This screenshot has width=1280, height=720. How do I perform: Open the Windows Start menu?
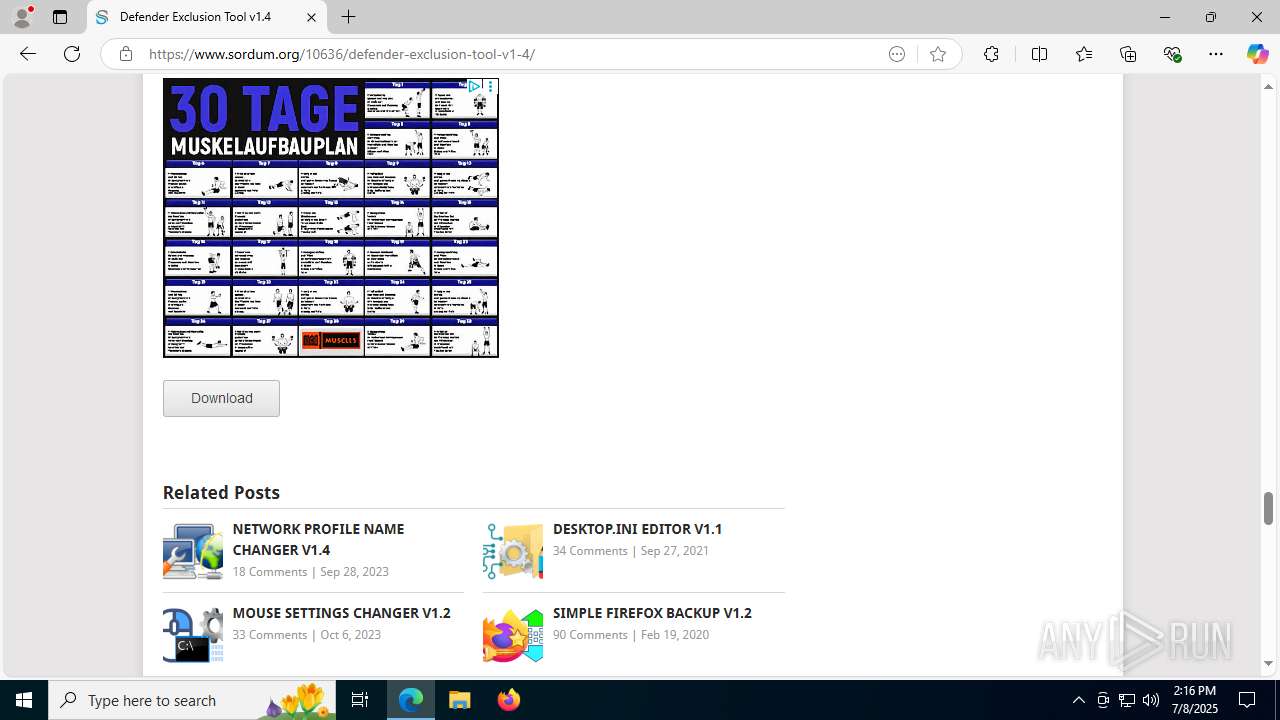(24, 700)
